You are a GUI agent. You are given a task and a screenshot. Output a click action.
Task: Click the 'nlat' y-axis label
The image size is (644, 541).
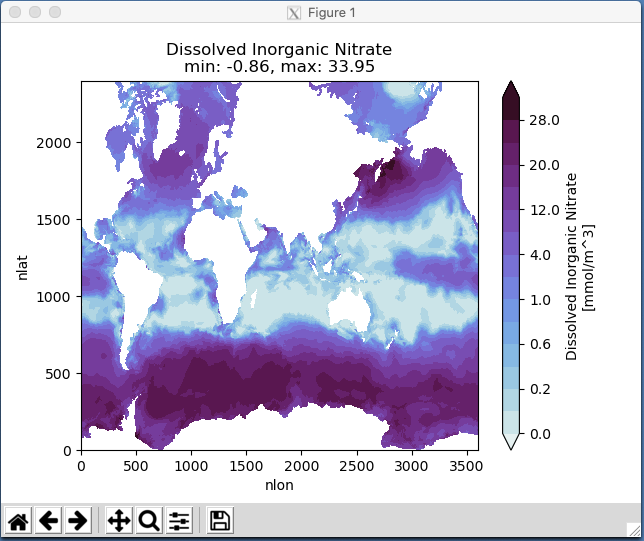[x=22, y=268]
